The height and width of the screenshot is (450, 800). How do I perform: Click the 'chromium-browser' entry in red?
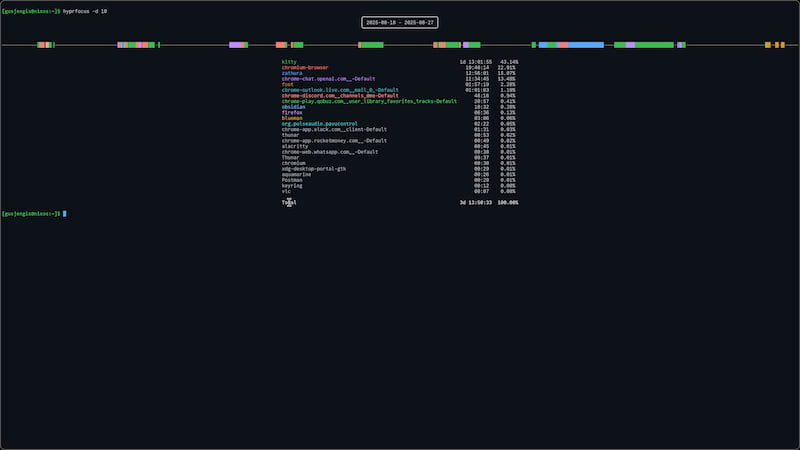click(305, 67)
